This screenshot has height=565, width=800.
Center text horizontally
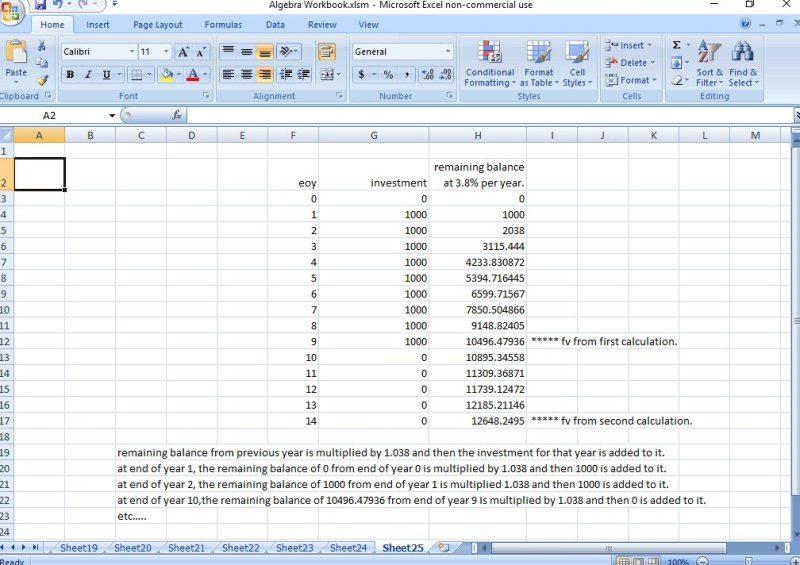click(246, 75)
